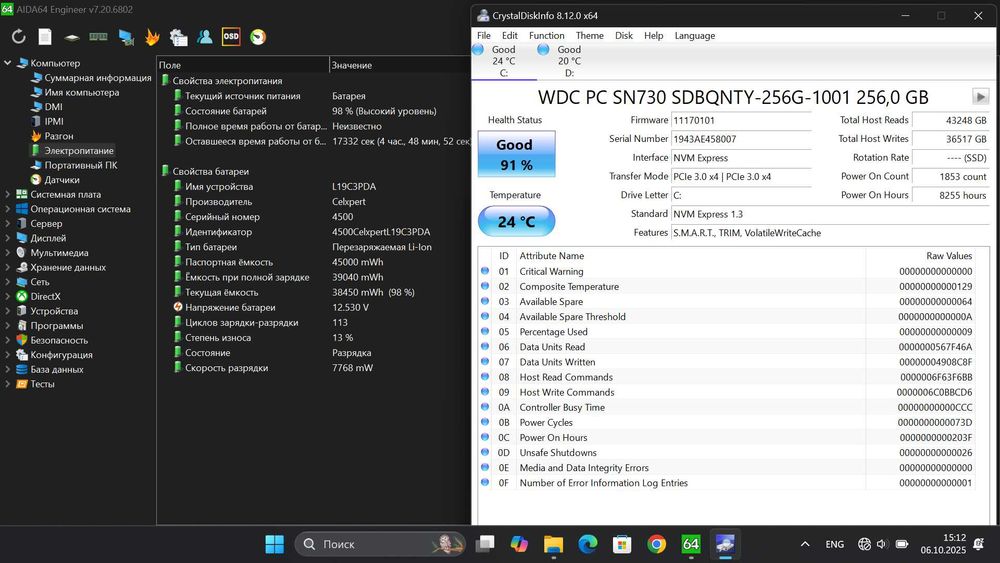Open the OSD panel icon
1000x563 pixels.
[x=231, y=36]
